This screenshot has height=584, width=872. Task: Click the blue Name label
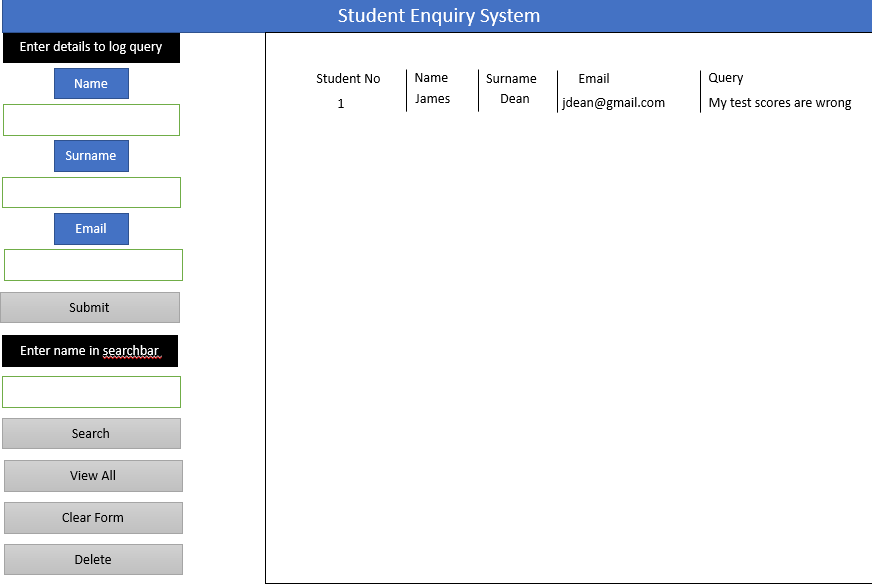click(x=91, y=83)
